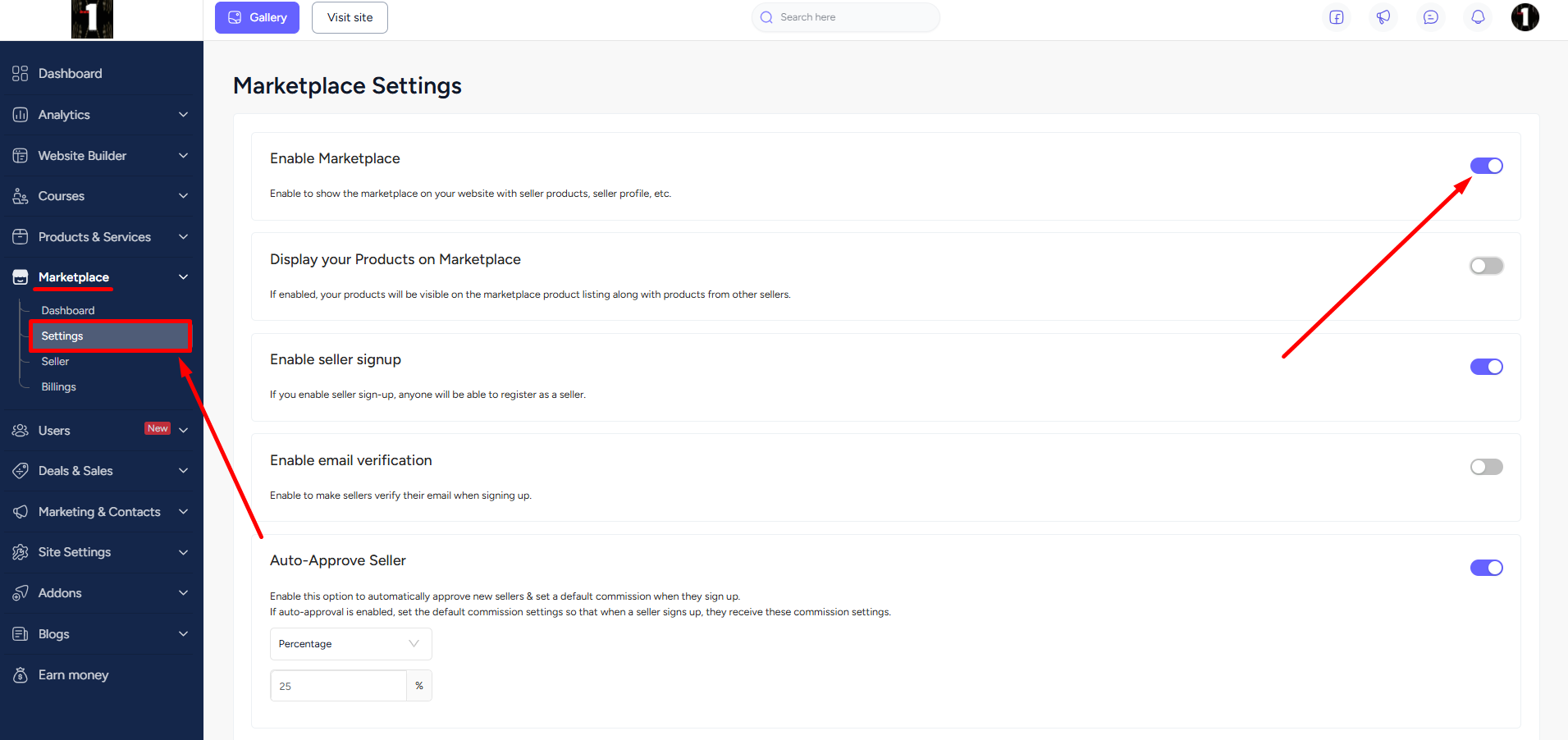Click the % suffix beside commission field
1568x740 pixels.
pyautogui.click(x=419, y=686)
